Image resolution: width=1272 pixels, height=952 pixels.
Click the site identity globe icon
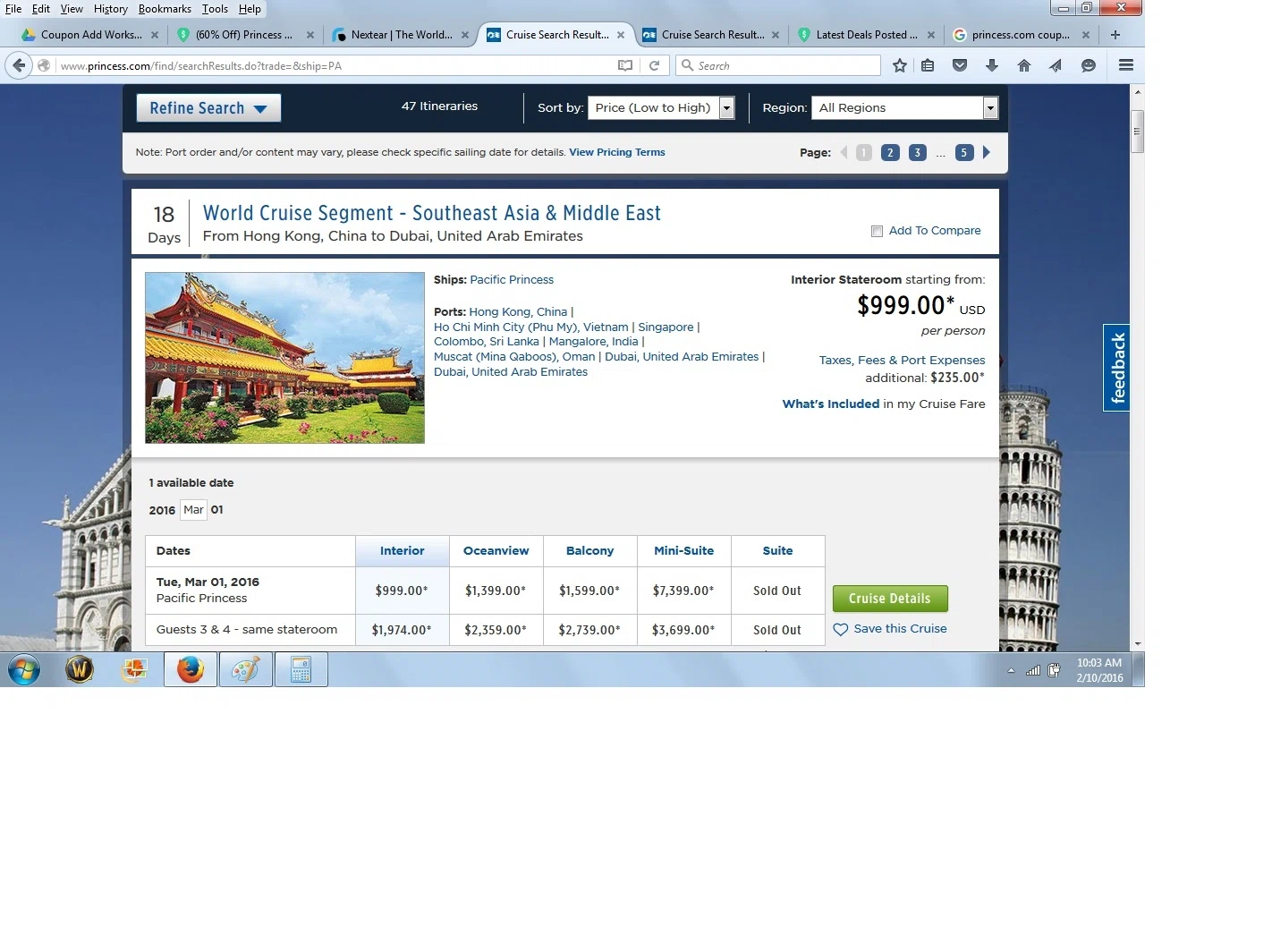click(x=44, y=65)
